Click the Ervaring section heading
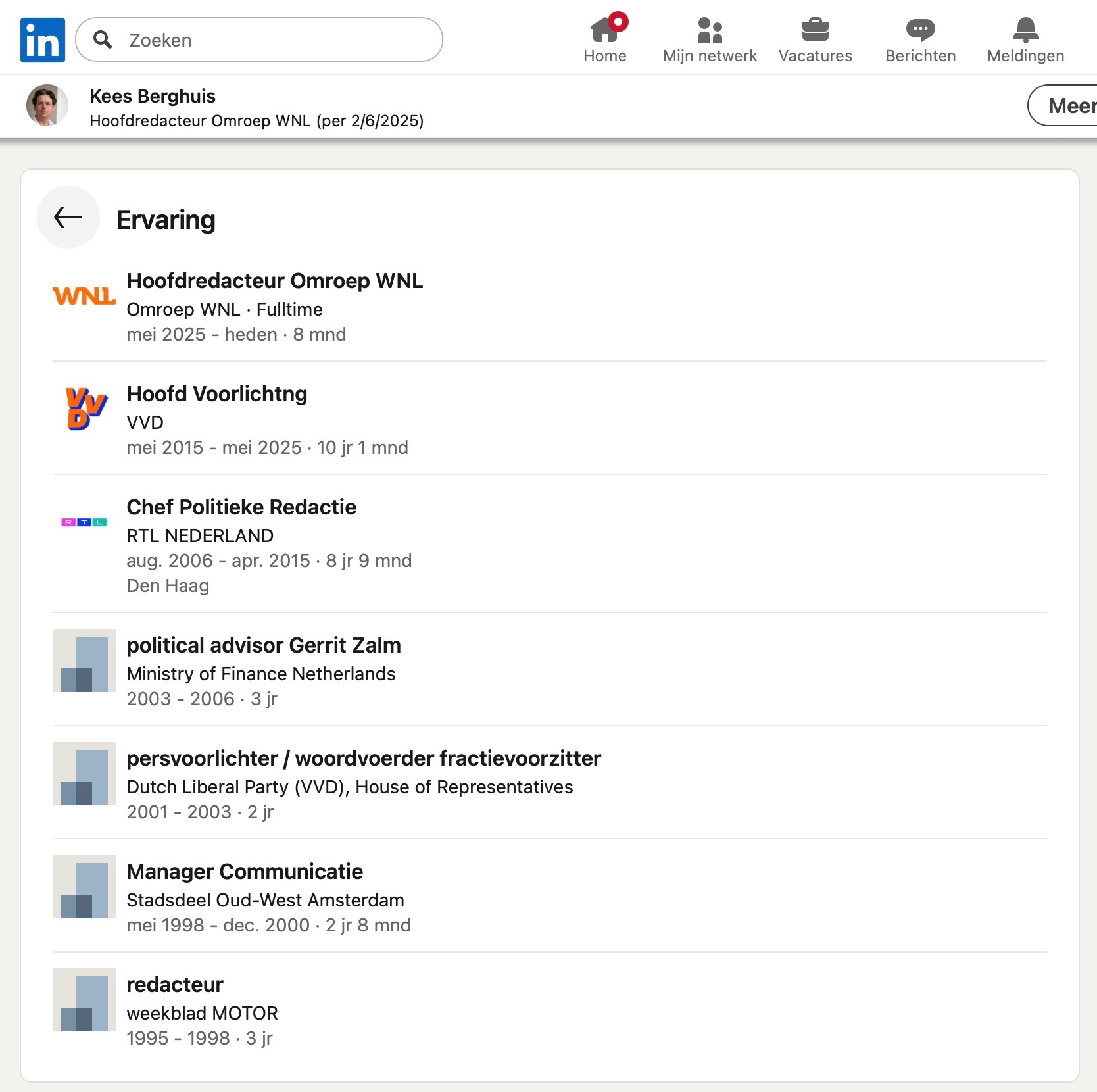Image resolution: width=1097 pixels, height=1092 pixels. (x=166, y=220)
